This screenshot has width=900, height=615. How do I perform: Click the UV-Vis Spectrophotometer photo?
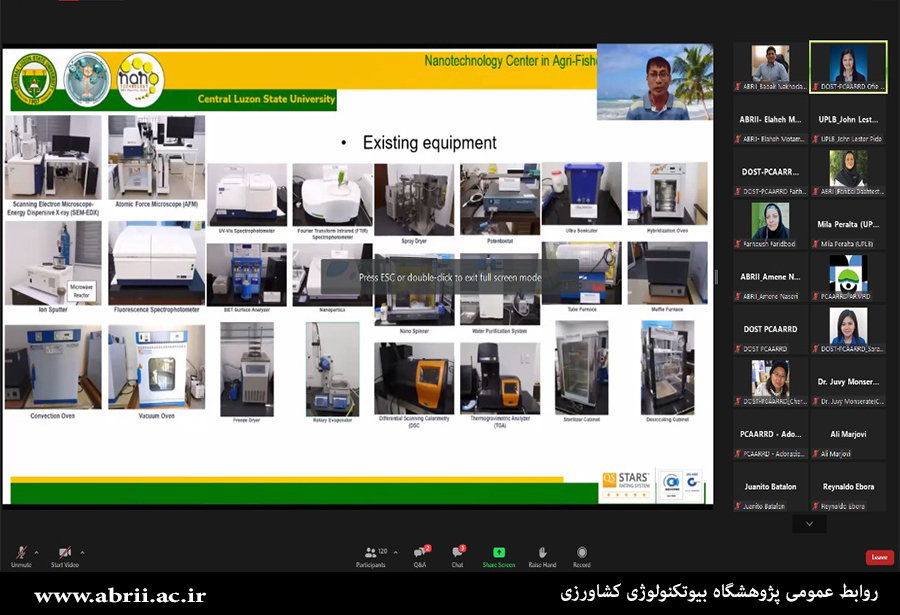pyautogui.click(x=247, y=195)
